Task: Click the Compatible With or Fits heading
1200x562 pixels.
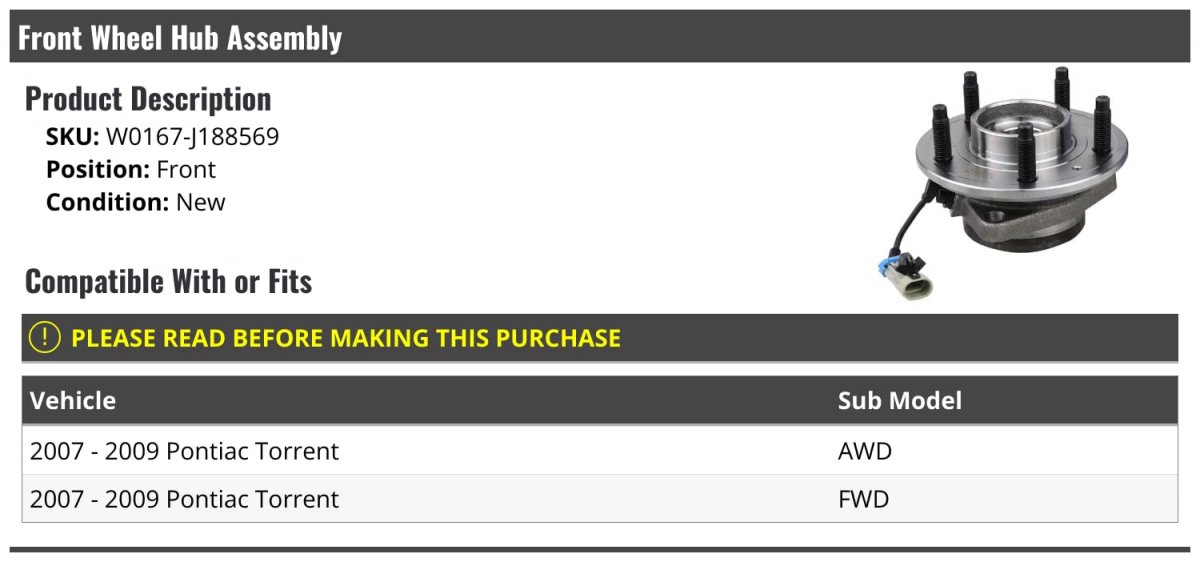Action: [169, 281]
